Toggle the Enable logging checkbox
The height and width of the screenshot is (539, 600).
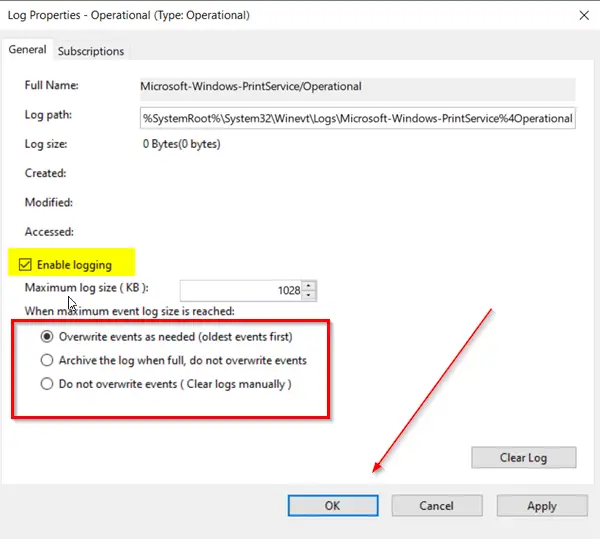coord(25,265)
